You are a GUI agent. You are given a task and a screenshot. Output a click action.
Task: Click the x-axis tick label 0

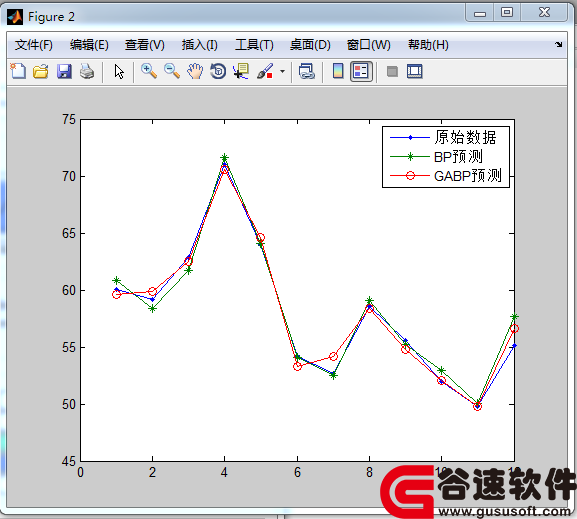80,472
